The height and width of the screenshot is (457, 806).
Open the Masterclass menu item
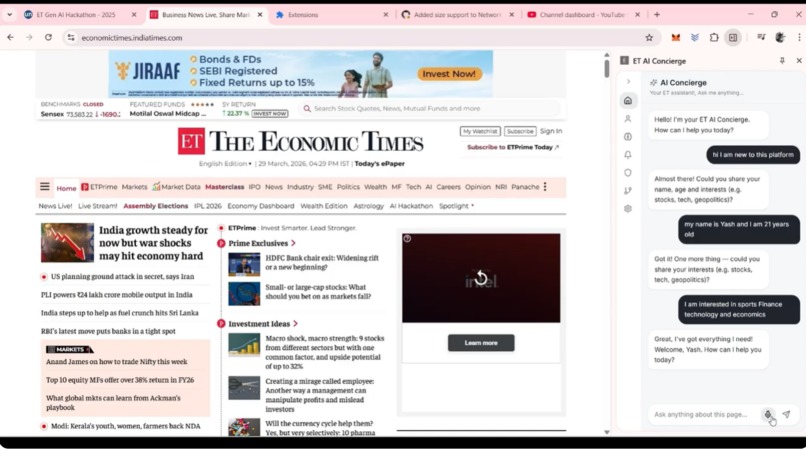click(x=225, y=187)
